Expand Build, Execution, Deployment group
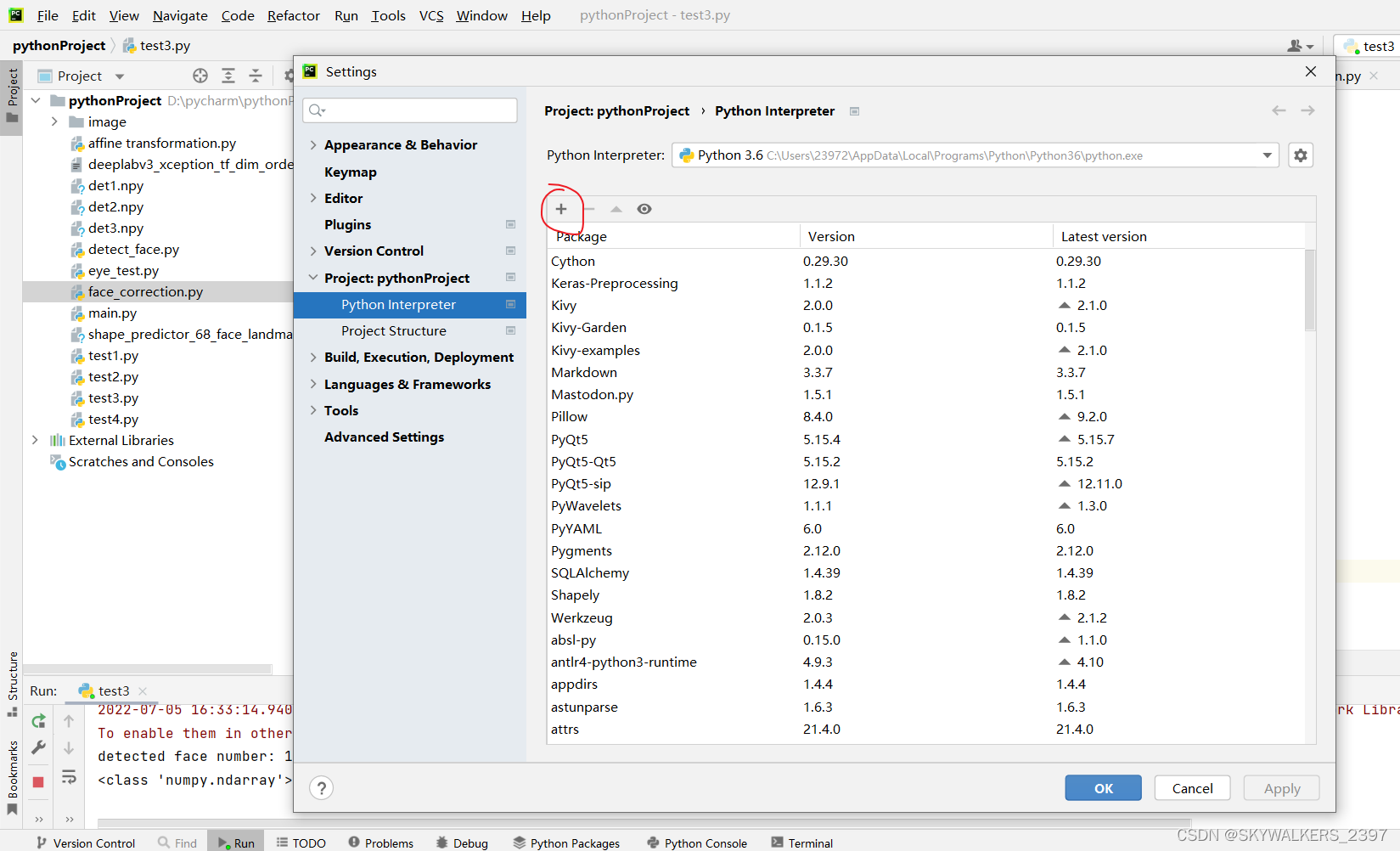Viewport: 1400px width, 851px height. [313, 358]
